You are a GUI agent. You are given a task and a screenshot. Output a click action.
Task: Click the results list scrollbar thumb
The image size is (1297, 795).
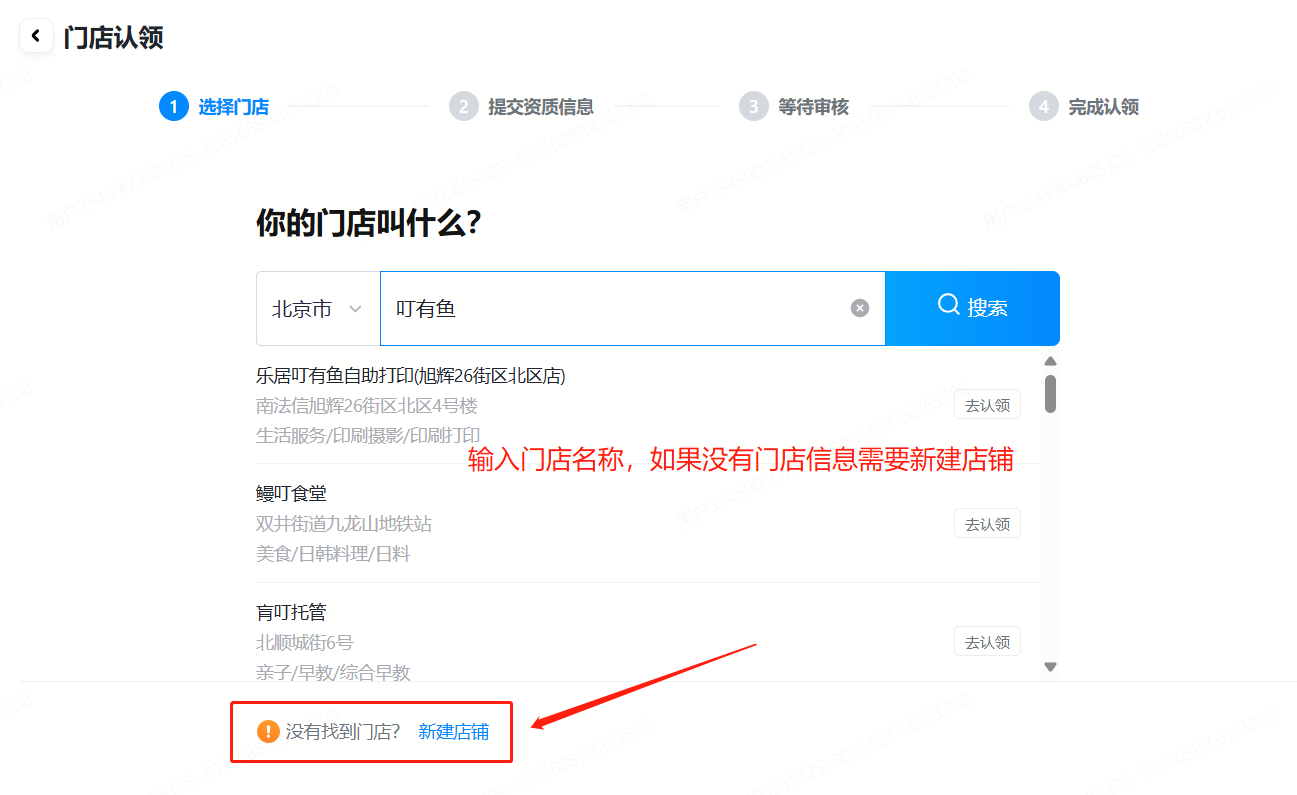tap(1050, 393)
